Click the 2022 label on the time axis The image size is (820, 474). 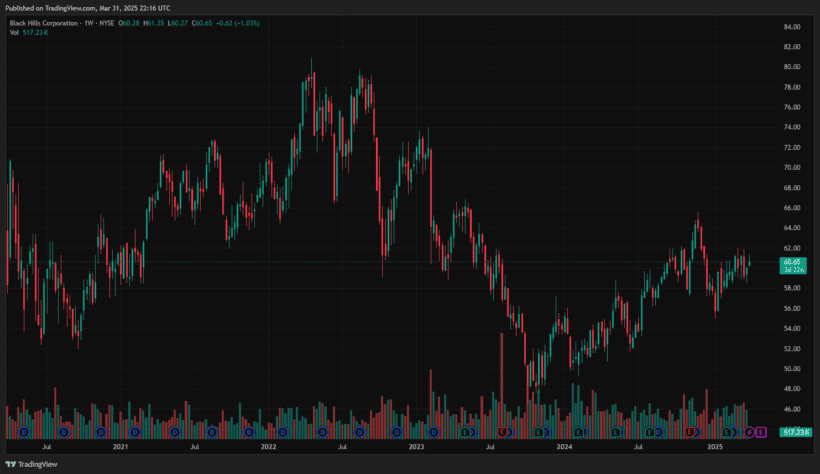coord(268,449)
